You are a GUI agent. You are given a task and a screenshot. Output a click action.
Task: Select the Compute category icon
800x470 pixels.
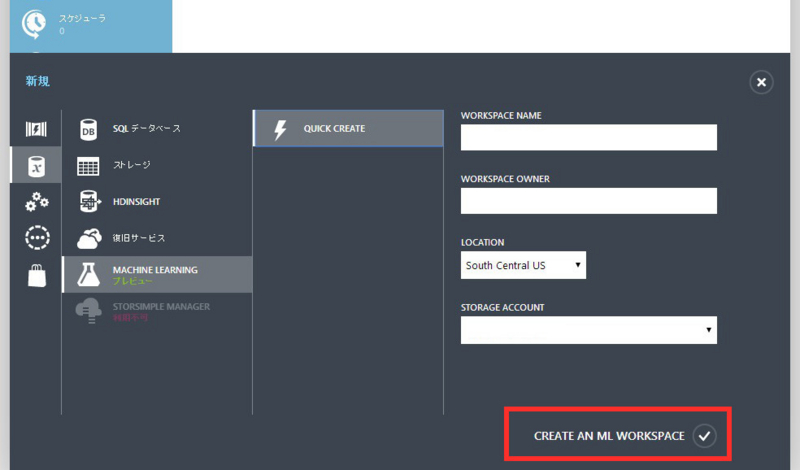pyautogui.click(x=36, y=129)
